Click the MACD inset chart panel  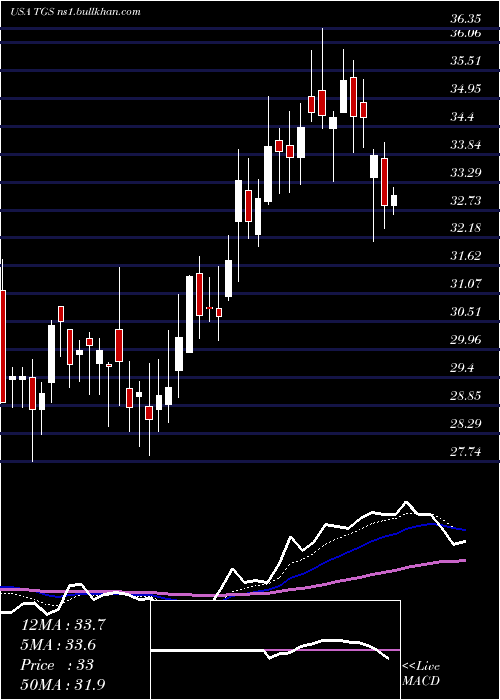pos(275,650)
